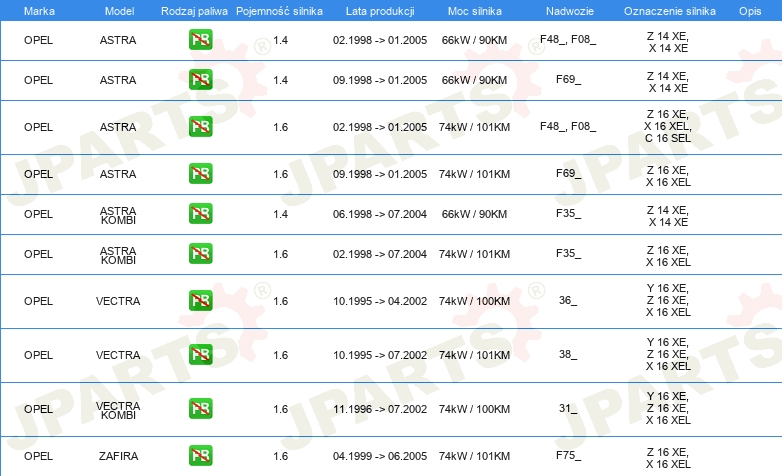Click the date range 10.1995 -> 04.2002

click(x=380, y=301)
